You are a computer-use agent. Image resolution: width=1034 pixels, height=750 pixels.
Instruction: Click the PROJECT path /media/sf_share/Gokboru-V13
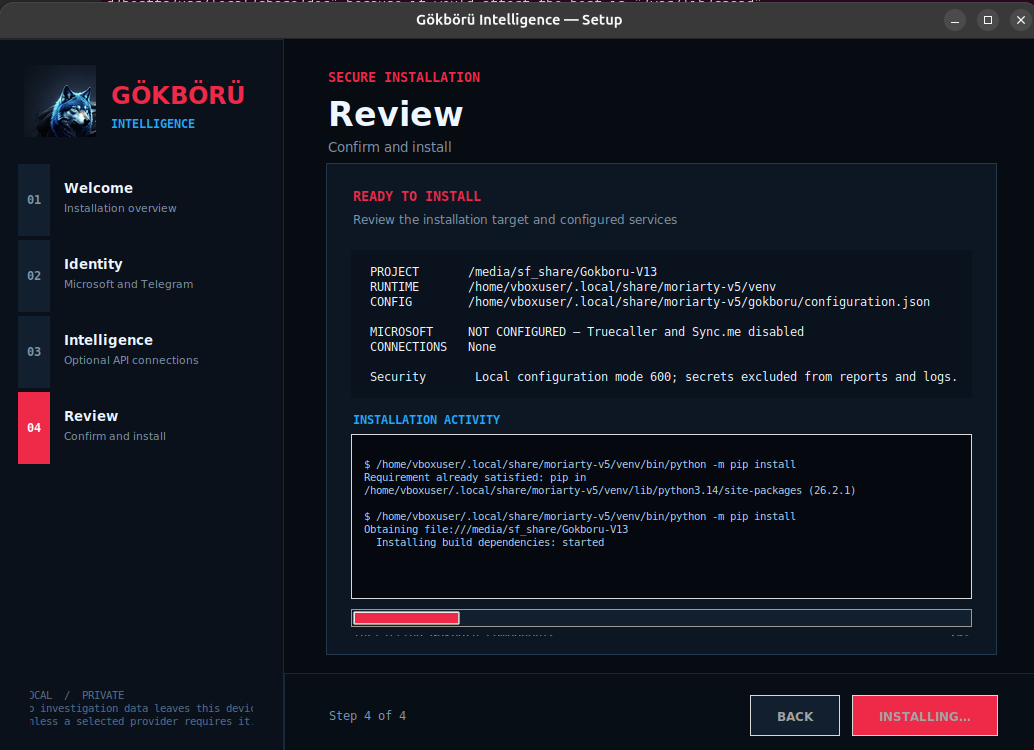click(563, 272)
